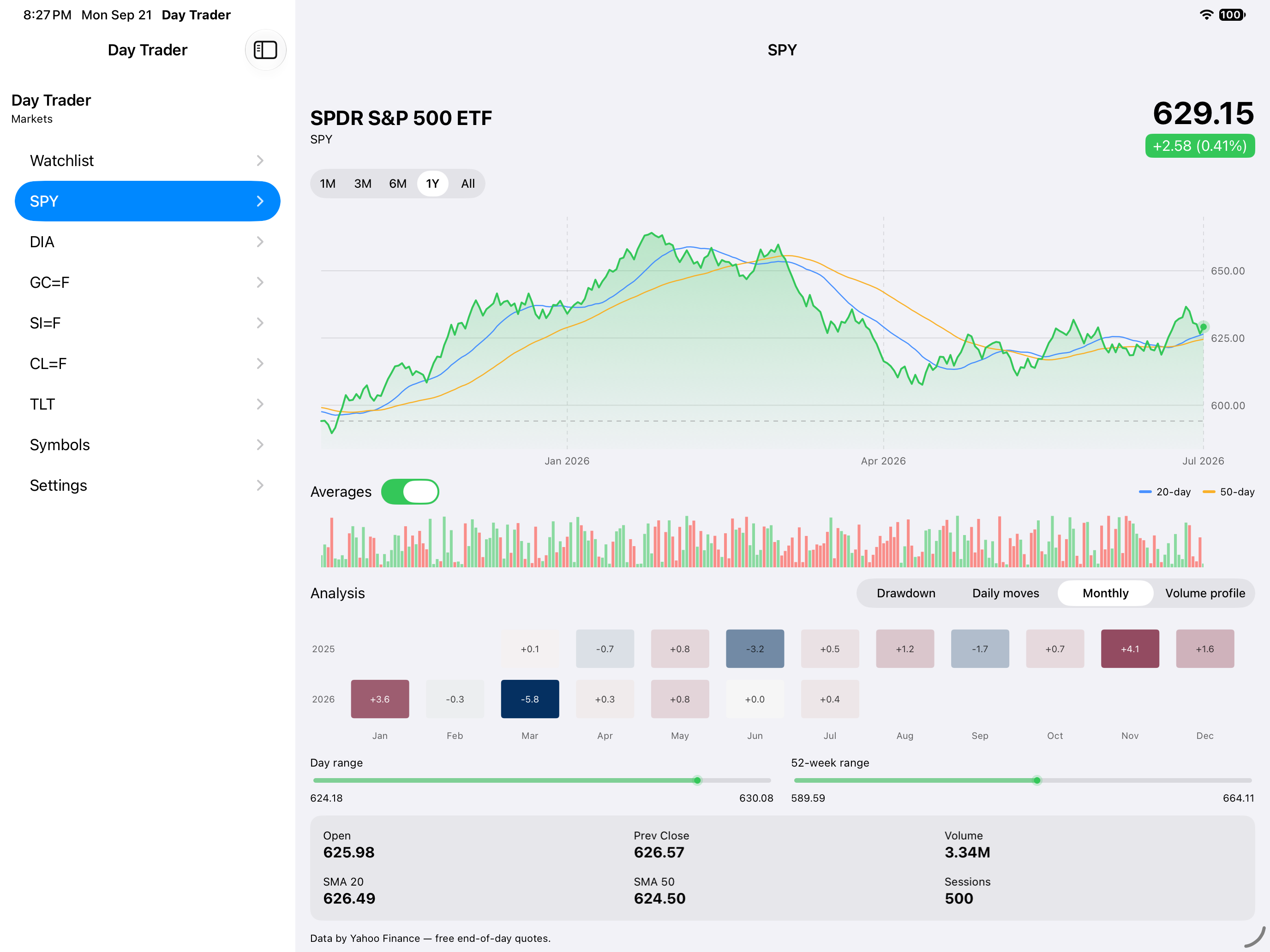The image size is (1270, 952).
Task: Click the 52-week high 664.11
Action: coord(1239,798)
